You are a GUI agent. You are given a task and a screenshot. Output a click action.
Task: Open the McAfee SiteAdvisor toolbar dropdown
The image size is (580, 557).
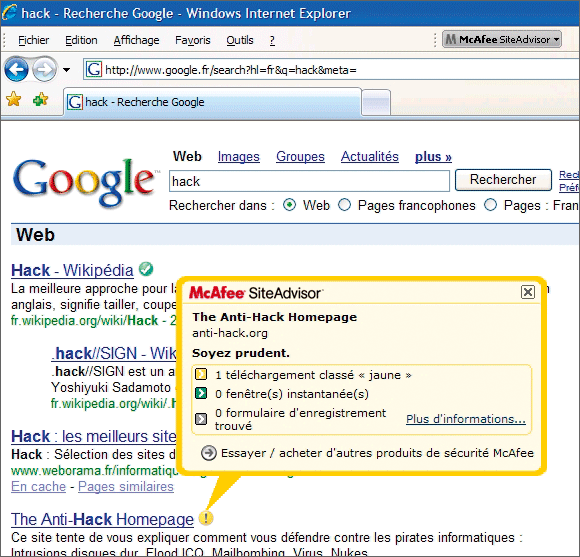tap(502, 39)
